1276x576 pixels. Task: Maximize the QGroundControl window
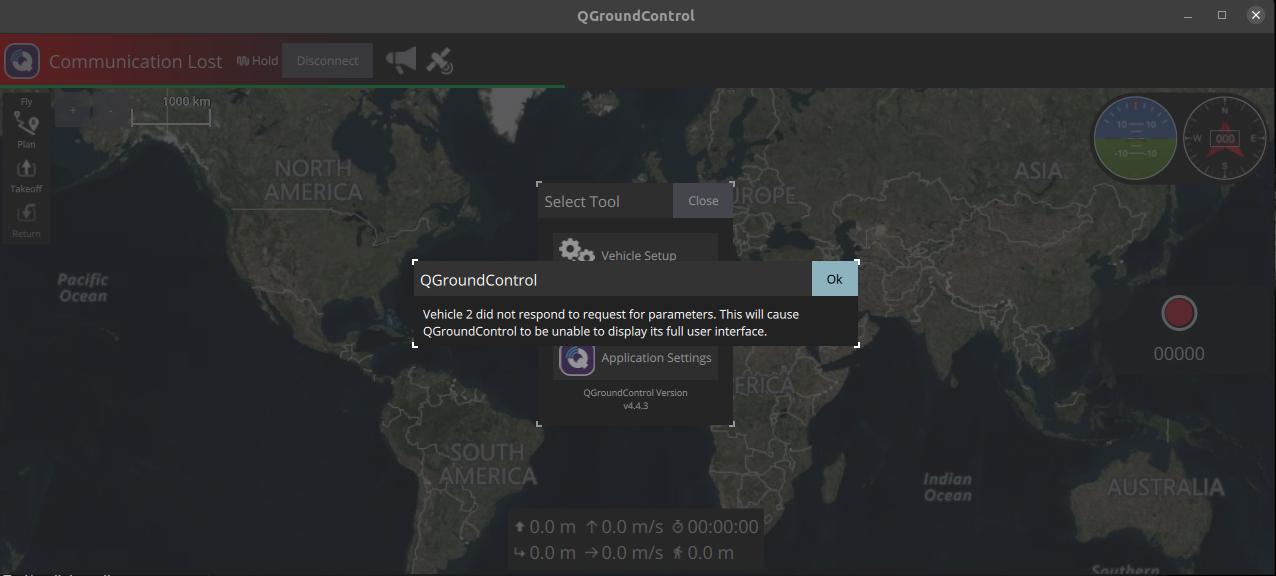click(x=1222, y=15)
